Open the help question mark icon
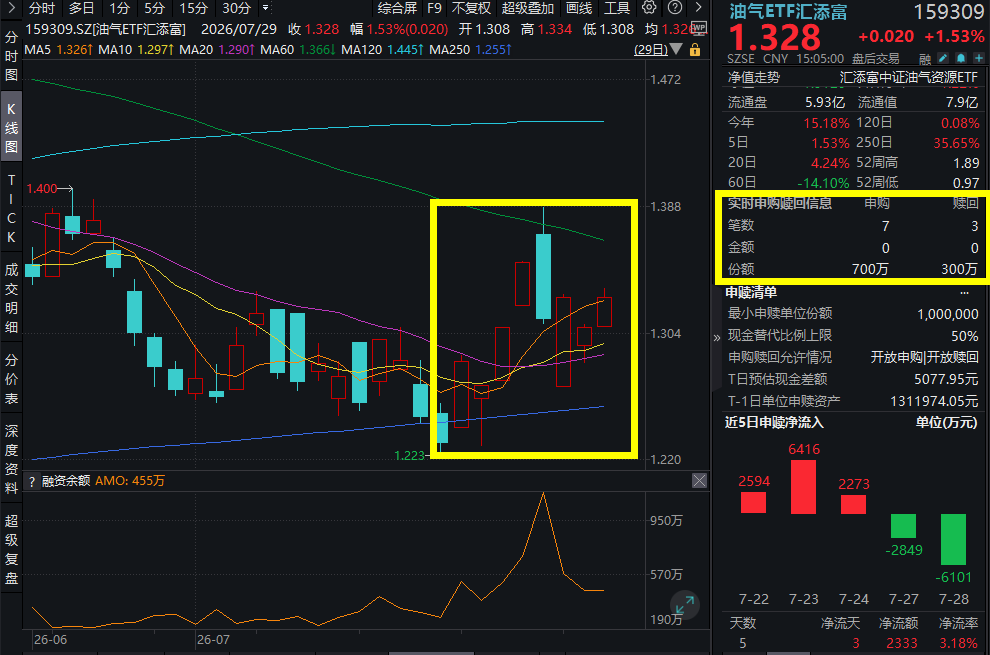The width and height of the screenshot is (990, 655). [x=675, y=8]
